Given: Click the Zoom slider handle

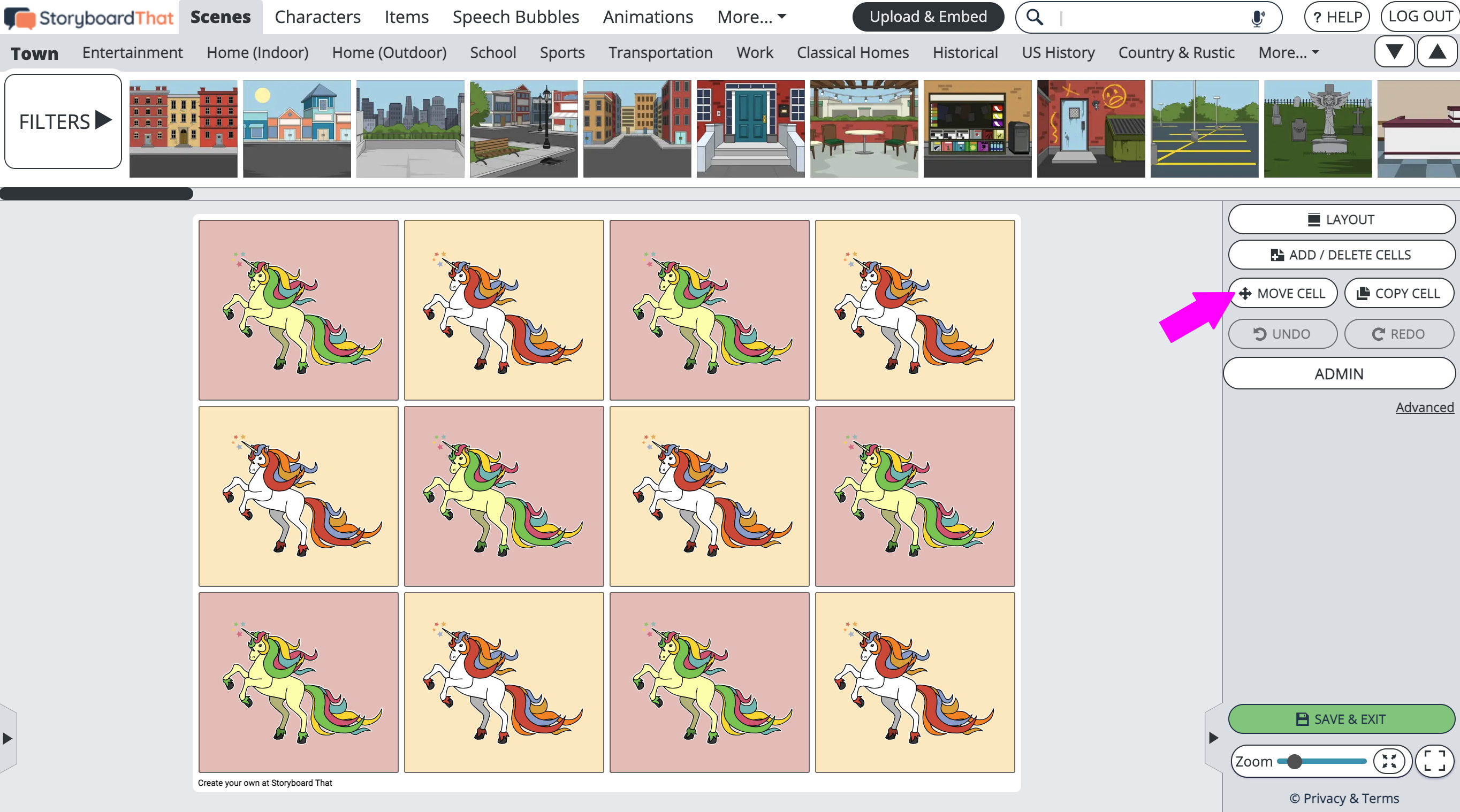Looking at the screenshot, I should [1294, 761].
